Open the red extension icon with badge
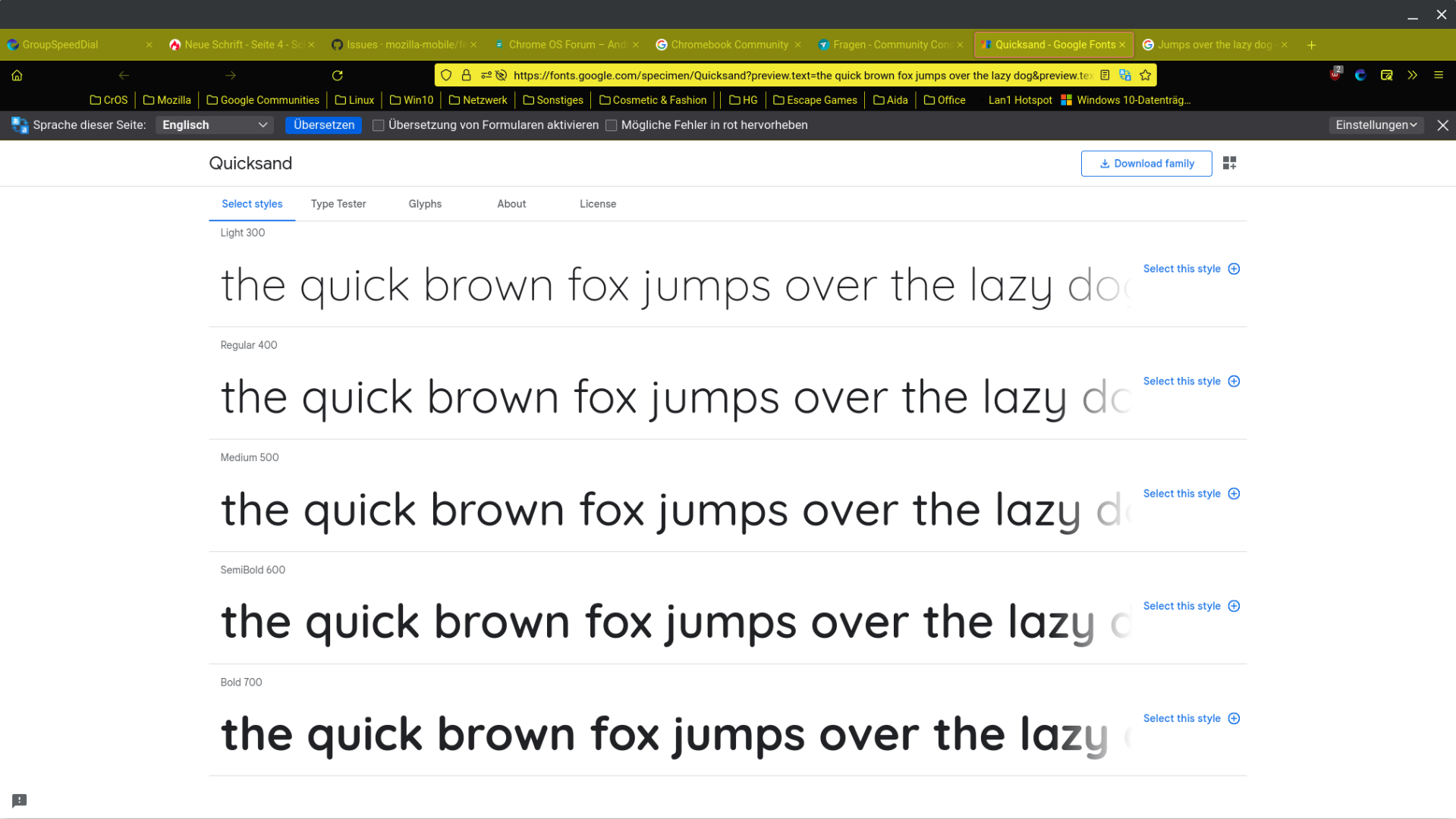1456x819 pixels. pos(1335,74)
